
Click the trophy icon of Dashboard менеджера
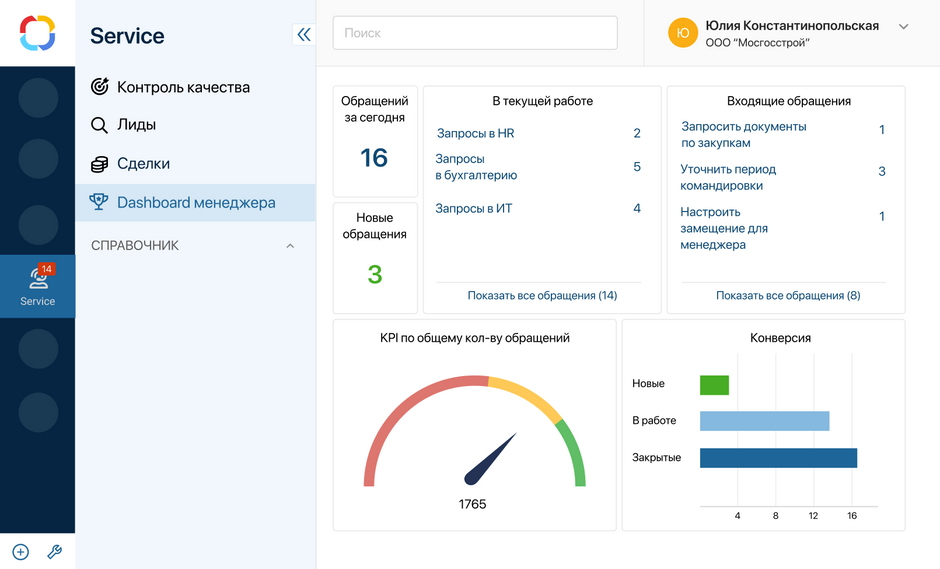click(x=99, y=201)
